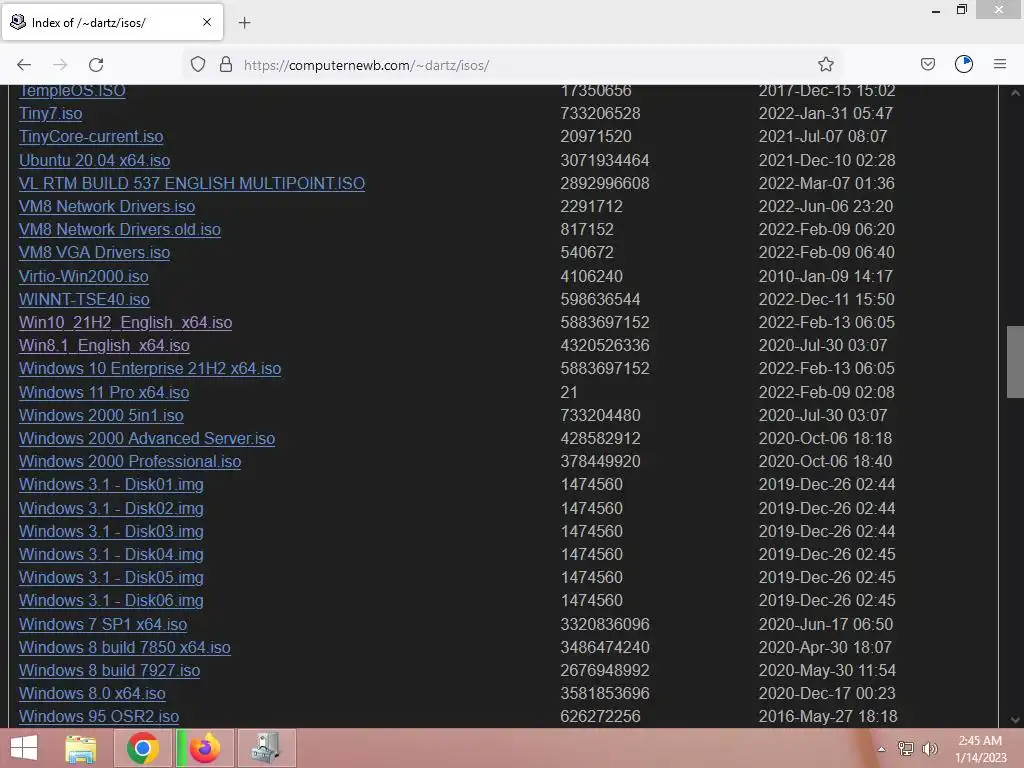The height and width of the screenshot is (768, 1024).
Task: Select the Index of /~dartz/isos/ tab
Action: [112, 22]
